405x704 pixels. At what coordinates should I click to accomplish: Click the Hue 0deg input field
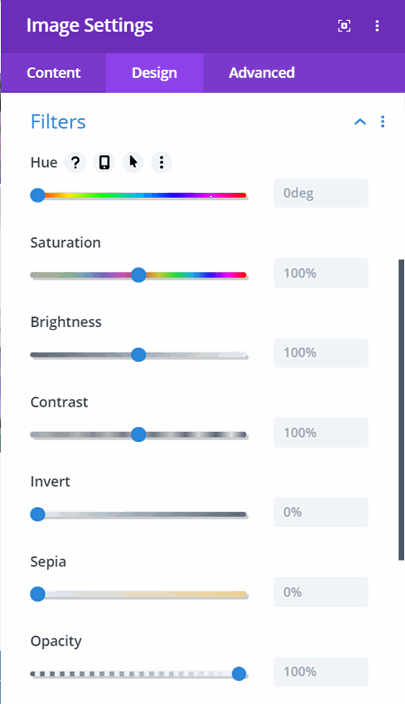pyautogui.click(x=321, y=193)
